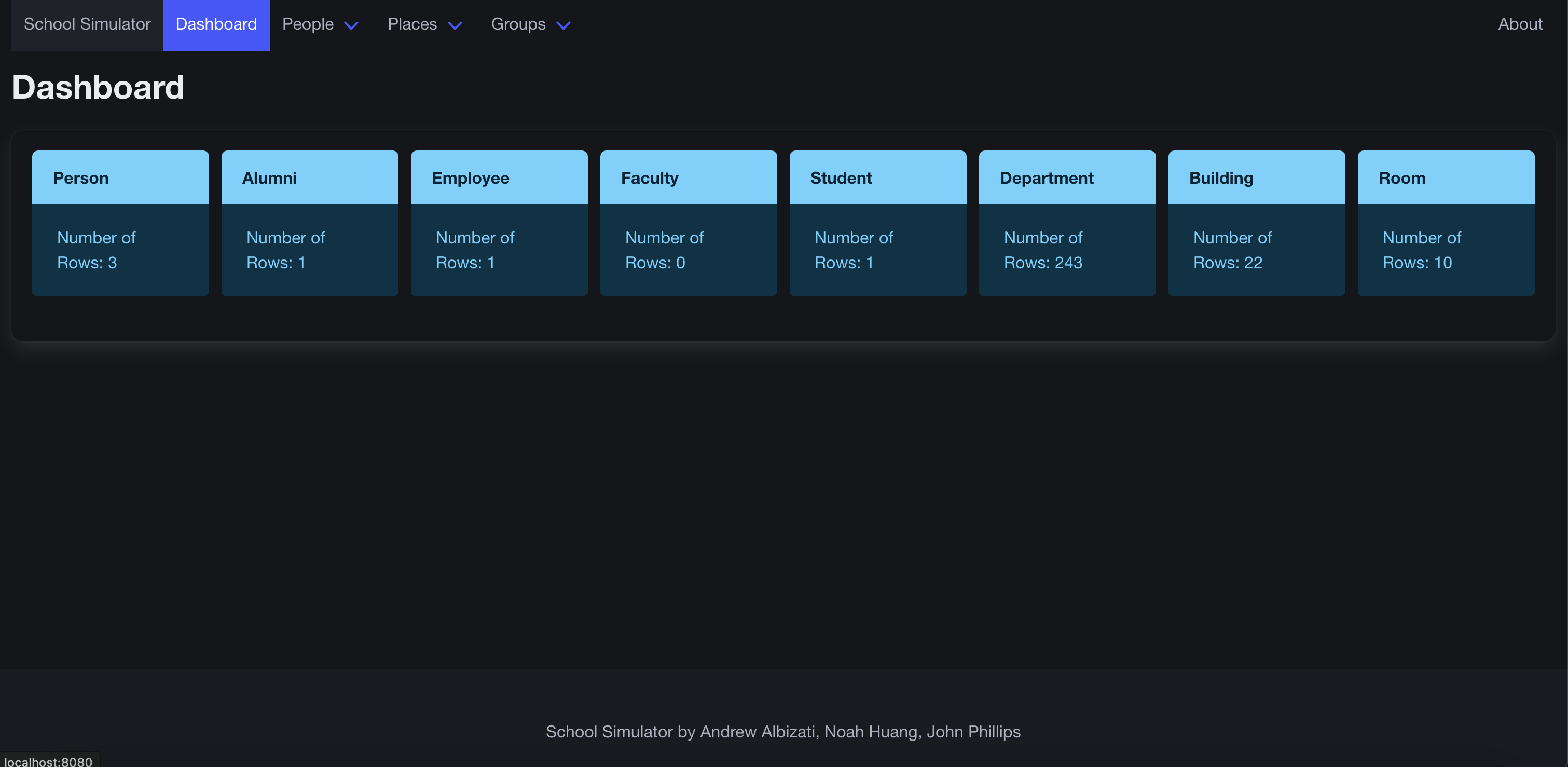This screenshot has width=1568, height=767.
Task: Select the Alumni card header
Action: point(309,178)
